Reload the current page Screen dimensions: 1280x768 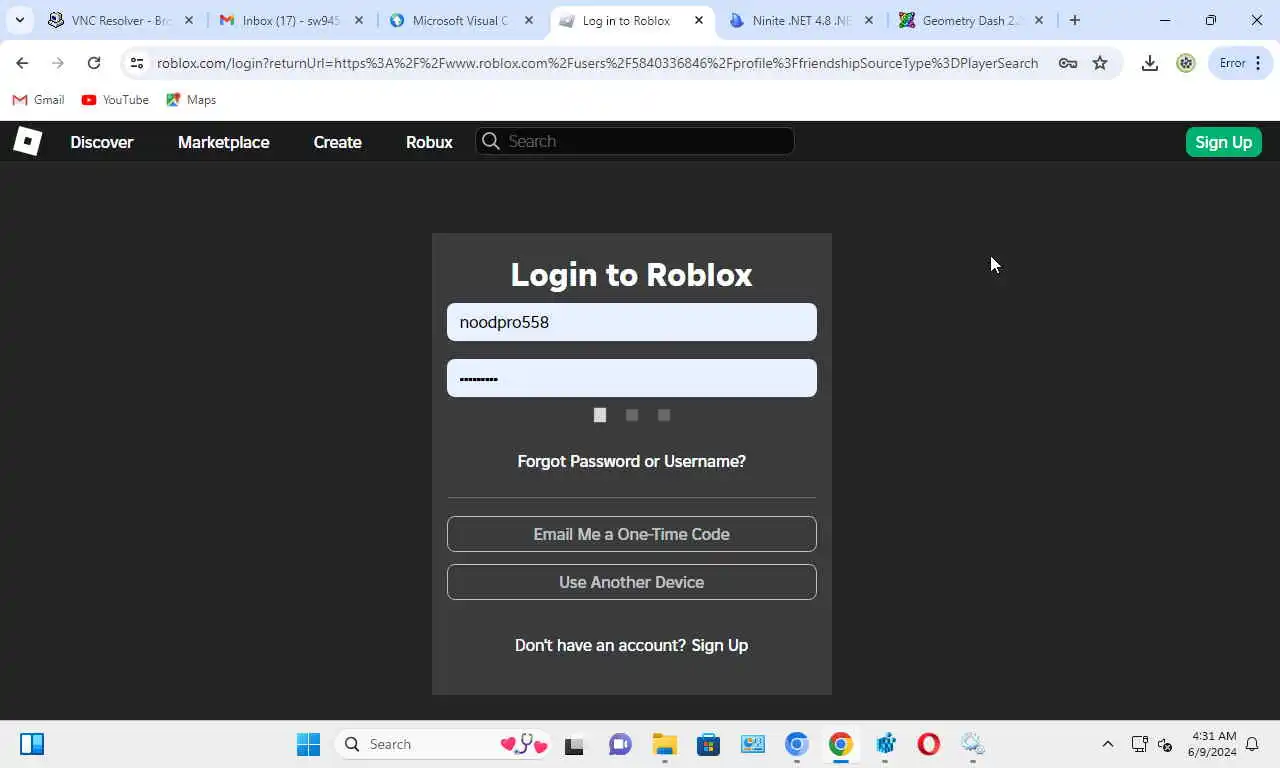tap(94, 63)
